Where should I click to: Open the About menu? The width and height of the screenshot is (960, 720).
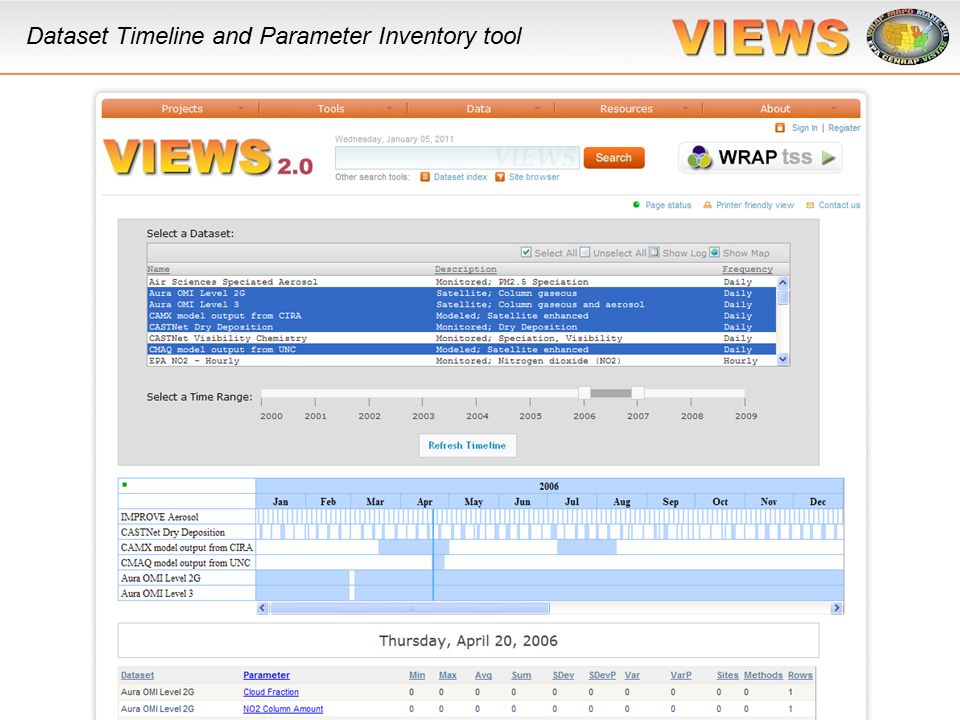tap(774, 108)
